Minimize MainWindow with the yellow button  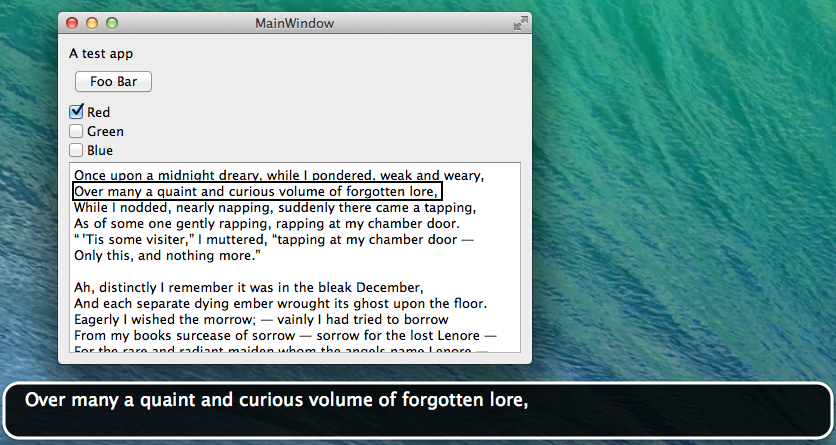pos(92,23)
